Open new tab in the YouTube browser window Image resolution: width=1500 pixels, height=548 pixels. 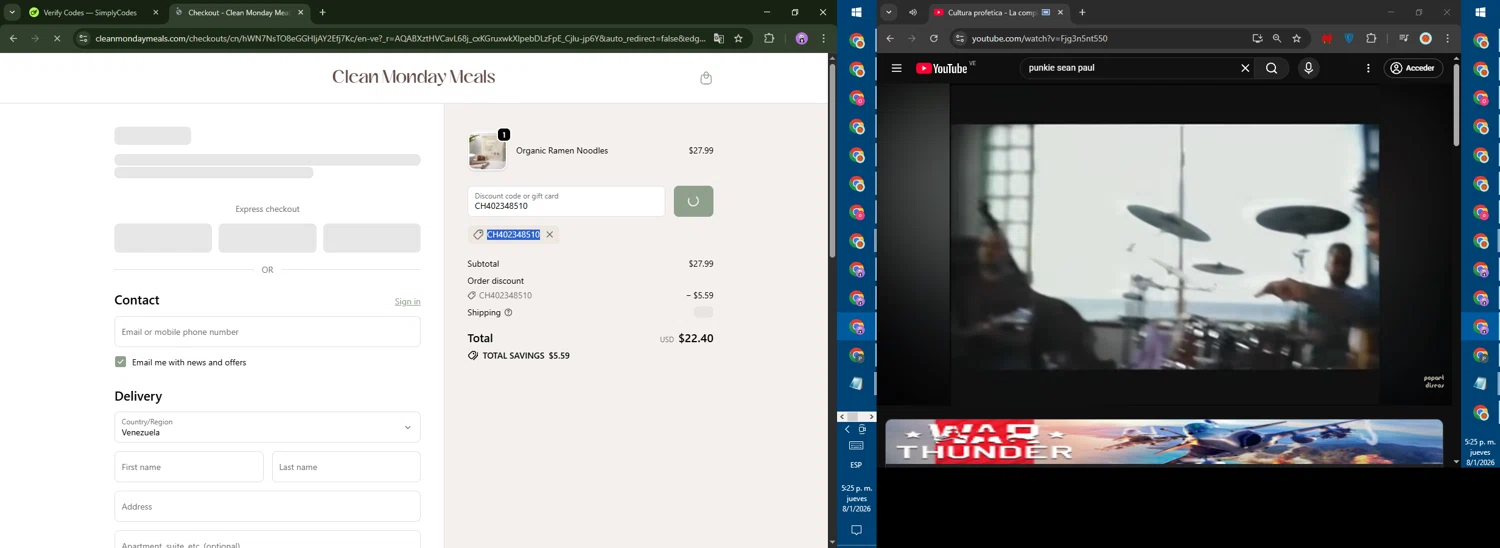click(x=1082, y=13)
